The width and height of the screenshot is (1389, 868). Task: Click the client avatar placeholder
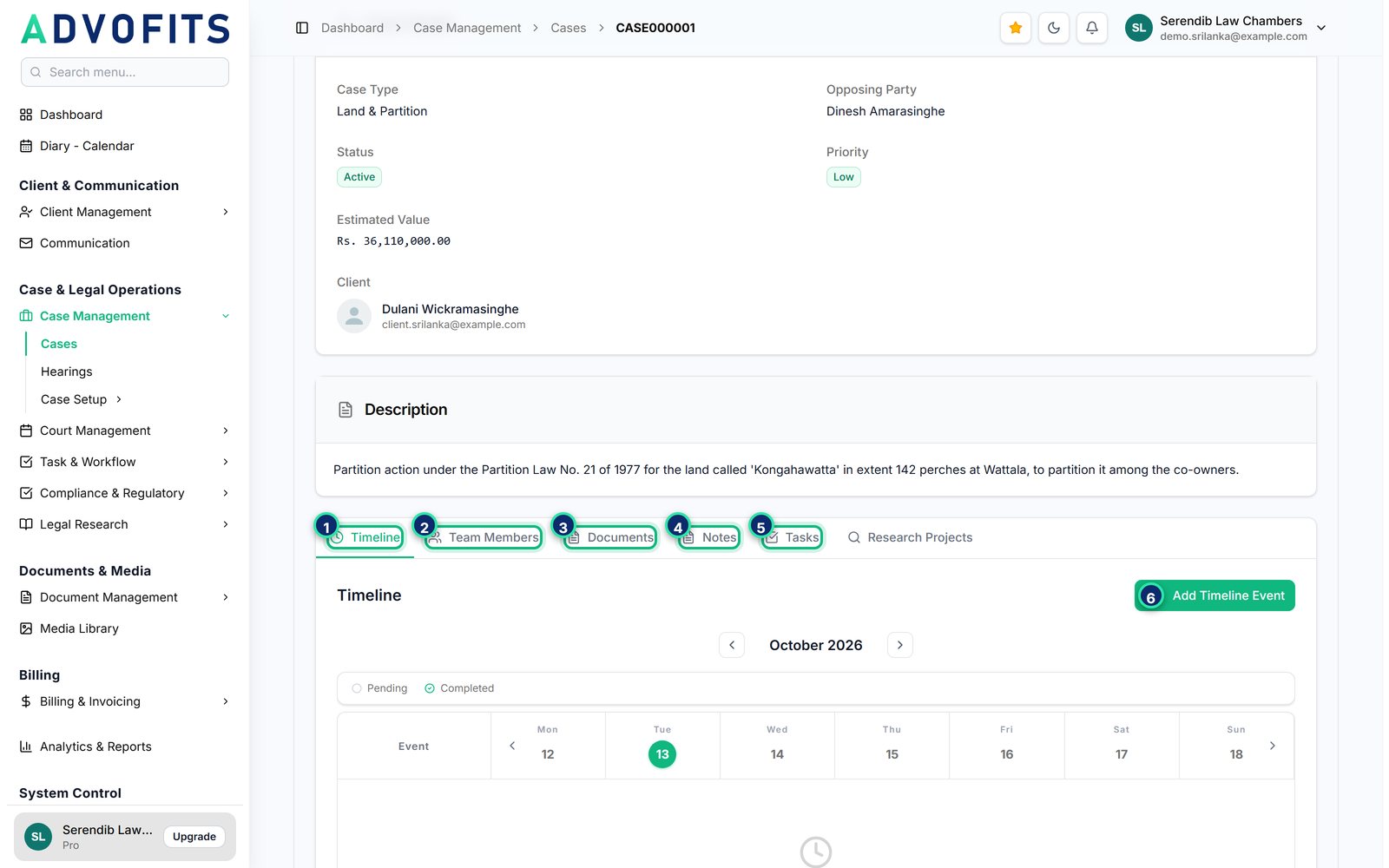coord(354,316)
